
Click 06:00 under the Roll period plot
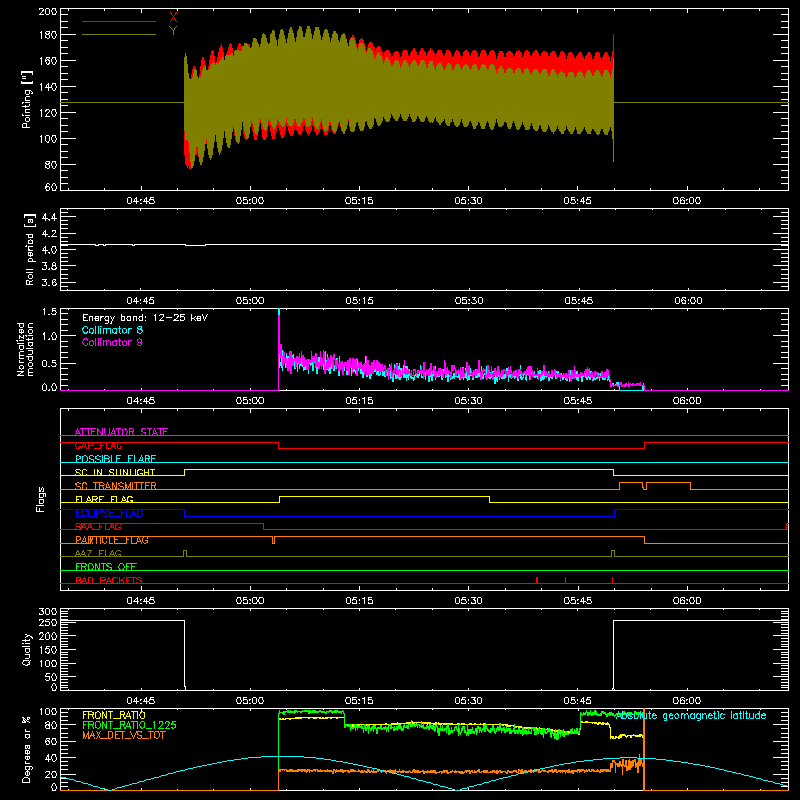(688, 301)
